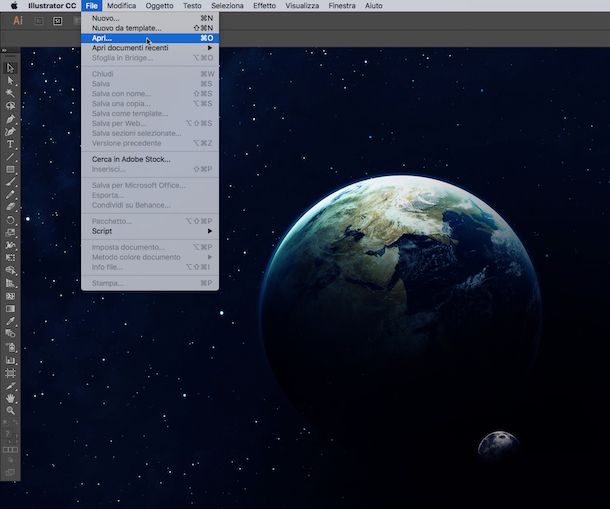Select the Slice tool
The image size is (610, 509).
tap(10, 386)
